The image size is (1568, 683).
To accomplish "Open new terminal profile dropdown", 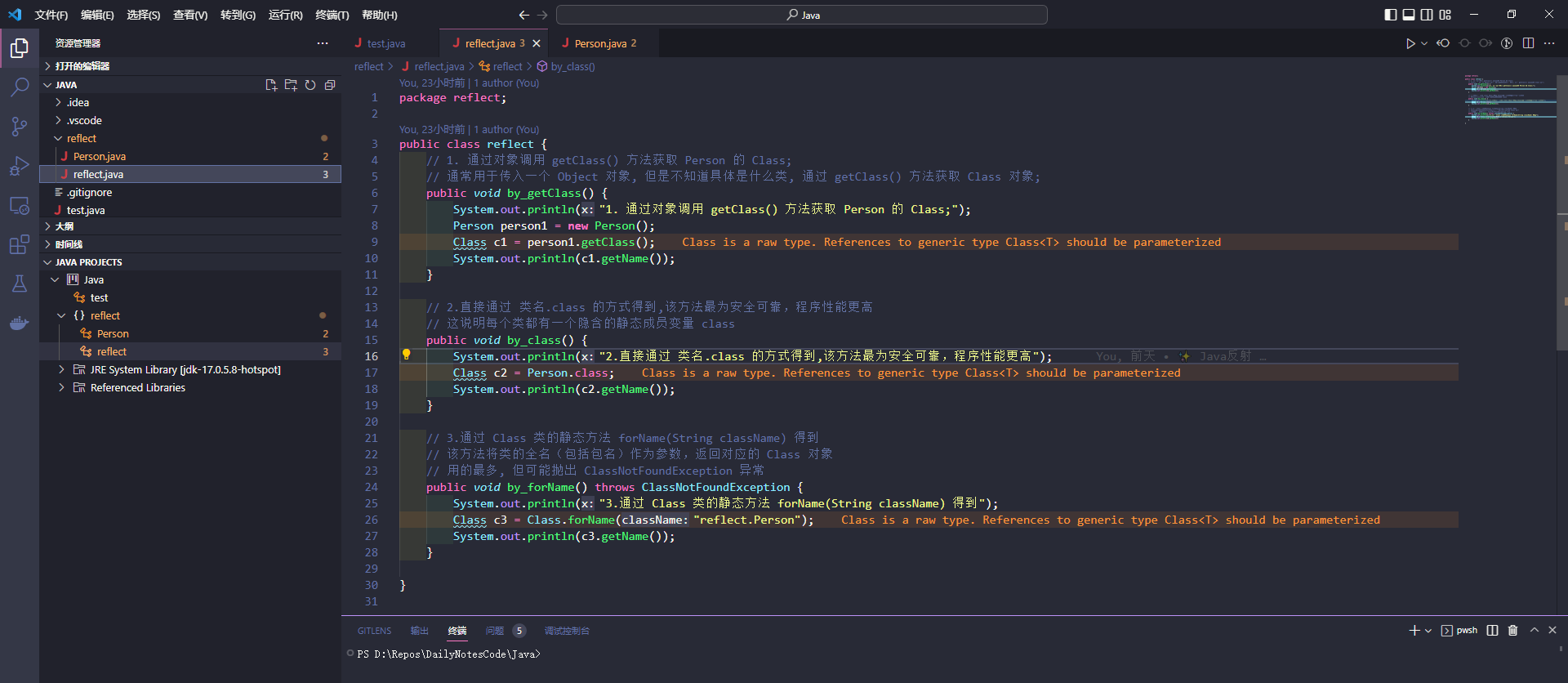I will [x=1428, y=630].
